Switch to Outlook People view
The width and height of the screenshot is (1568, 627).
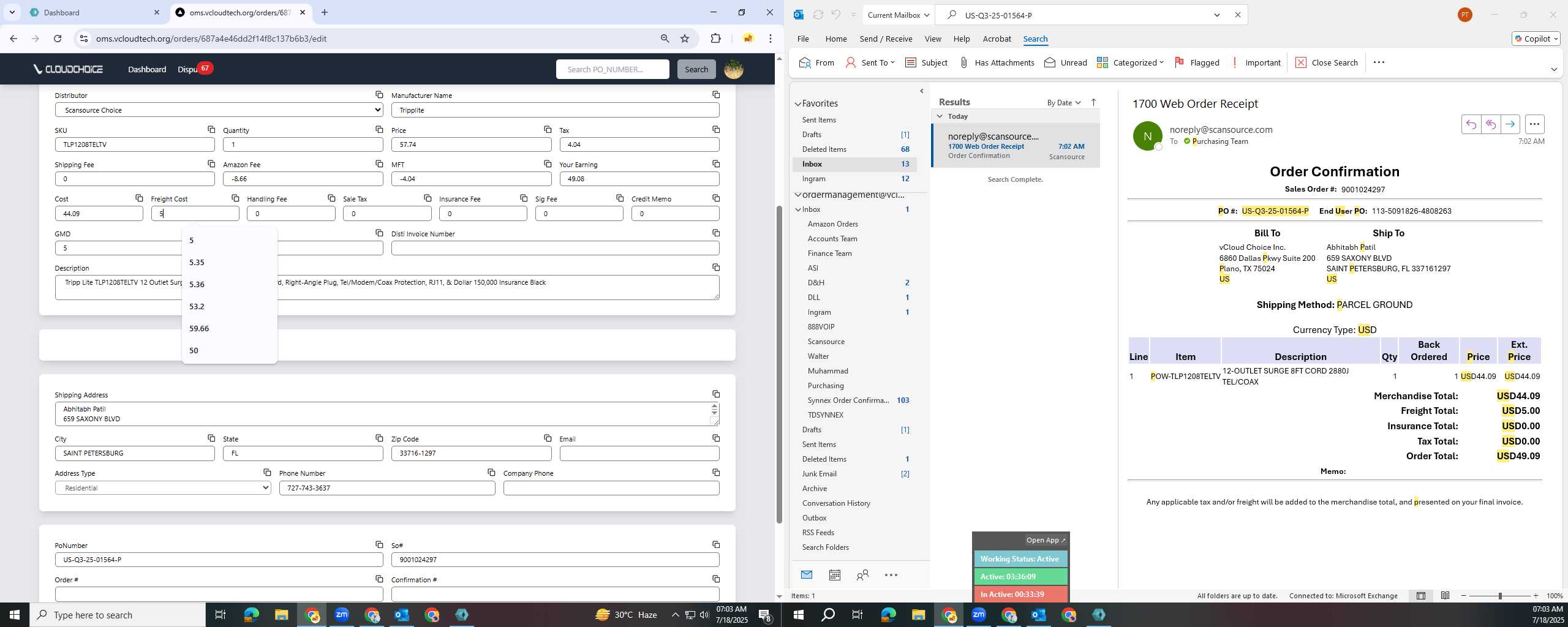click(862, 574)
